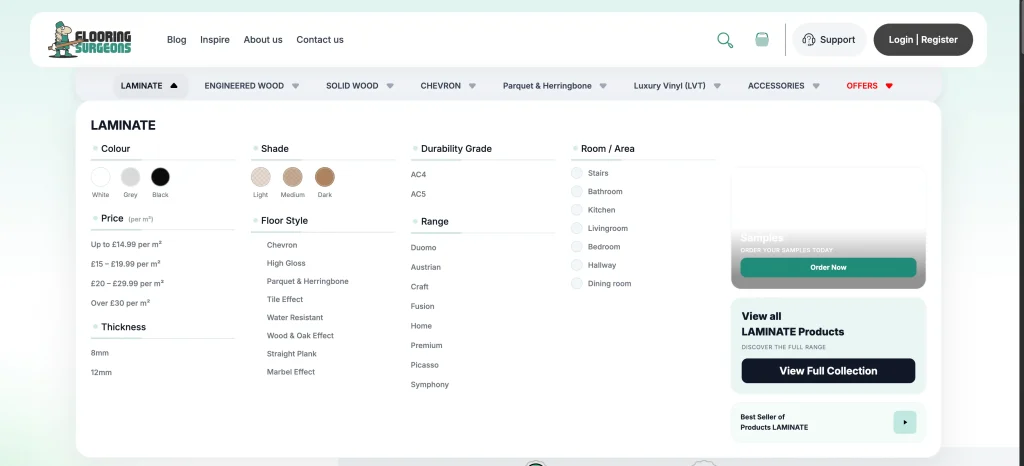The image size is (1024, 466).
Task: Open the High Gloss floor style
Action: pyautogui.click(x=286, y=263)
